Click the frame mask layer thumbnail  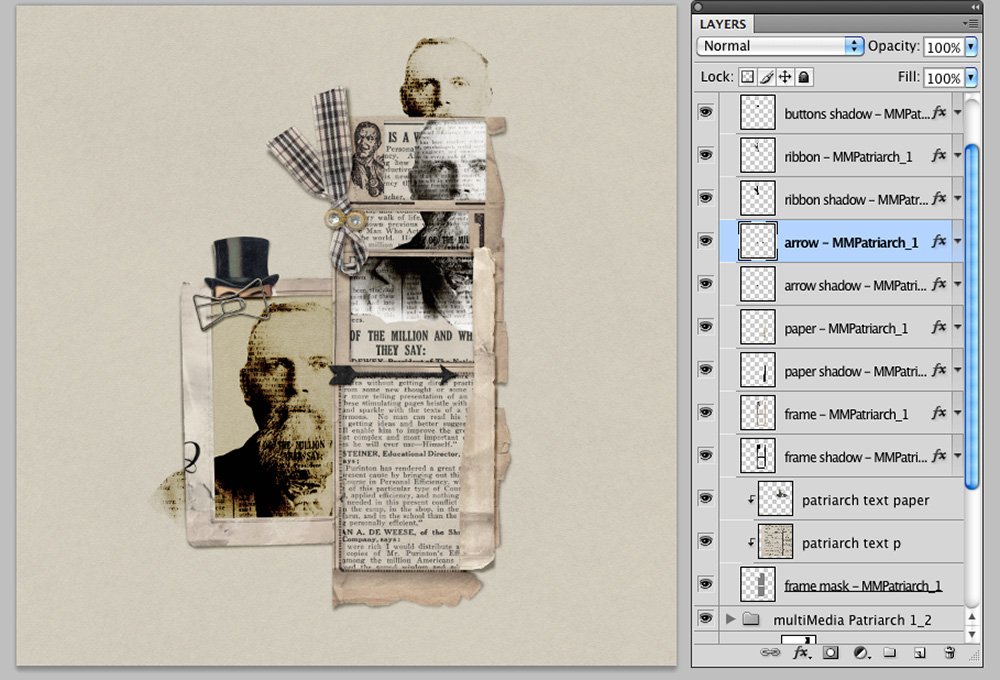click(x=758, y=584)
